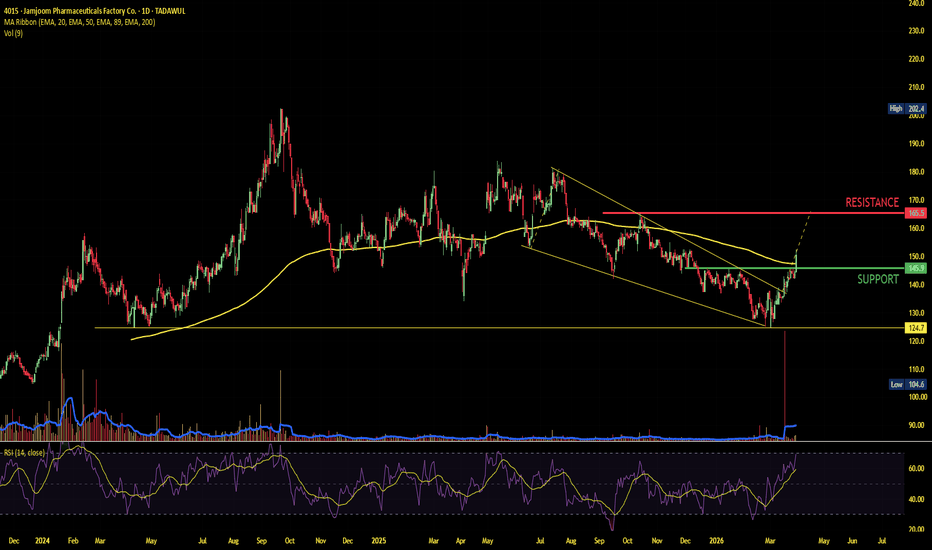Select the green horizontal support line
The height and width of the screenshot is (550, 932).
tap(840, 268)
